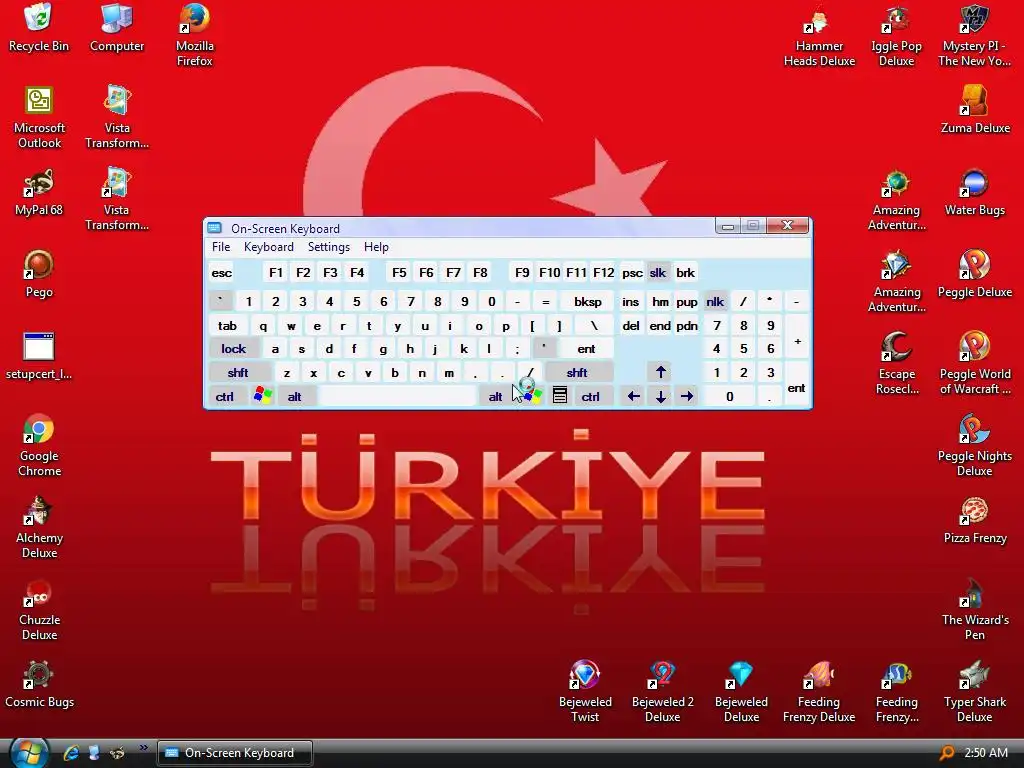
Task: Select the Peggle Deluxe game icon
Action: coord(974,274)
